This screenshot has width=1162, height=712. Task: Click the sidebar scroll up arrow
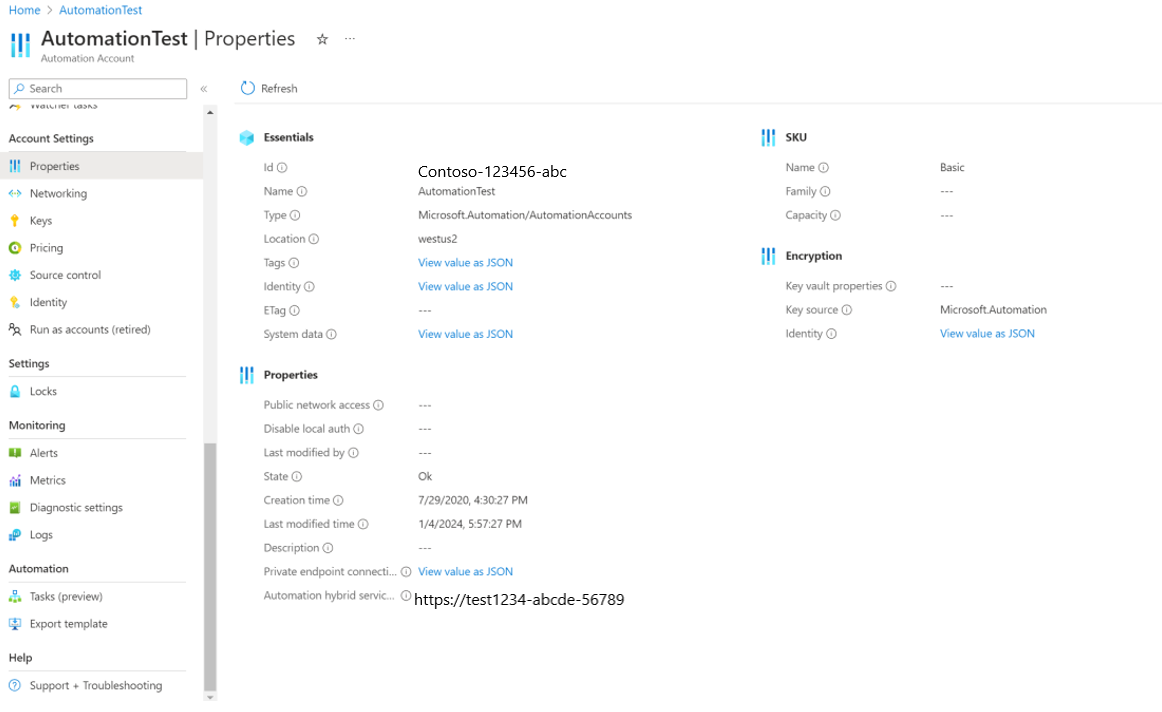coord(210,113)
